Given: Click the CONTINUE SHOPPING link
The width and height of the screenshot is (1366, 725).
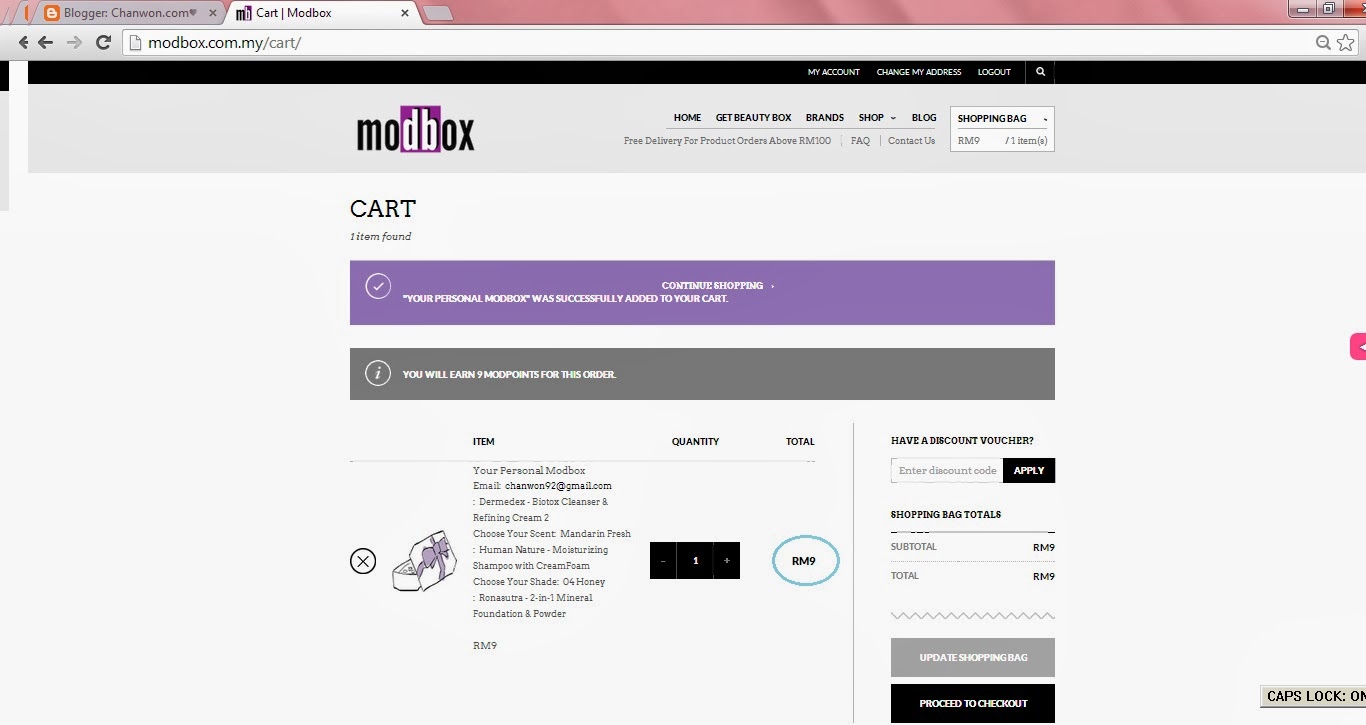Looking at the screenshot, I should (712, 285).
